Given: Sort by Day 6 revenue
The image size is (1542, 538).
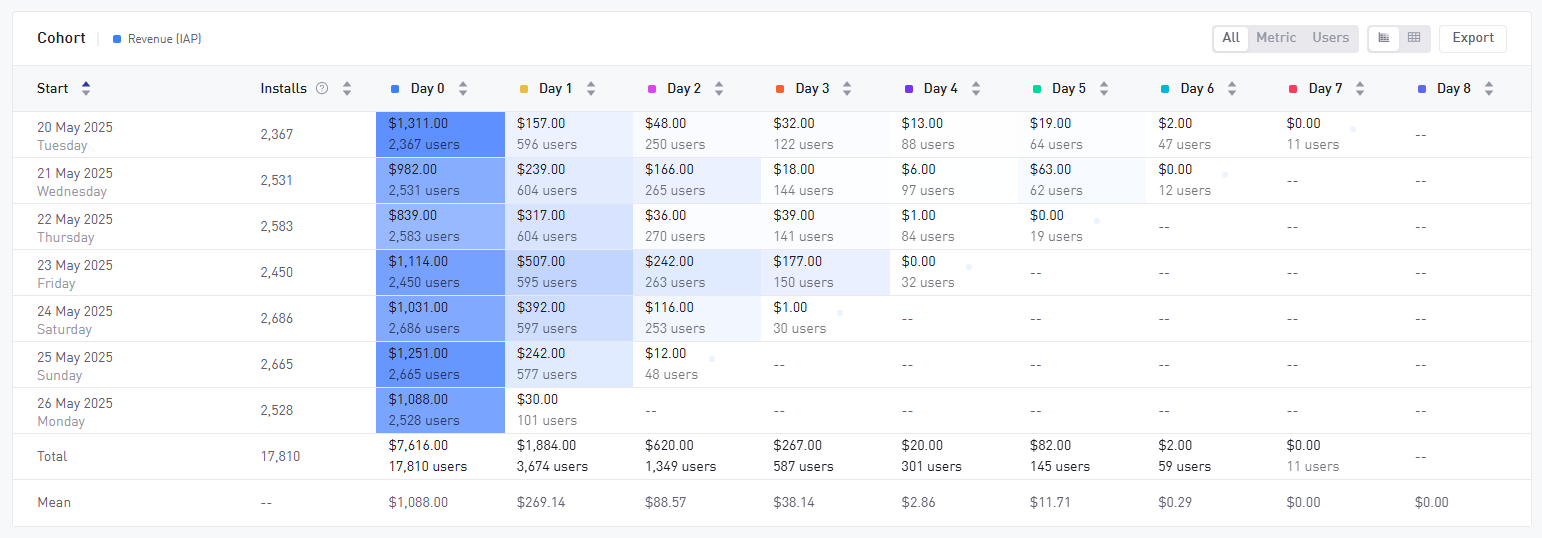Looking at the screenshot, I should pyautogui.click(x=1232, y=88).
